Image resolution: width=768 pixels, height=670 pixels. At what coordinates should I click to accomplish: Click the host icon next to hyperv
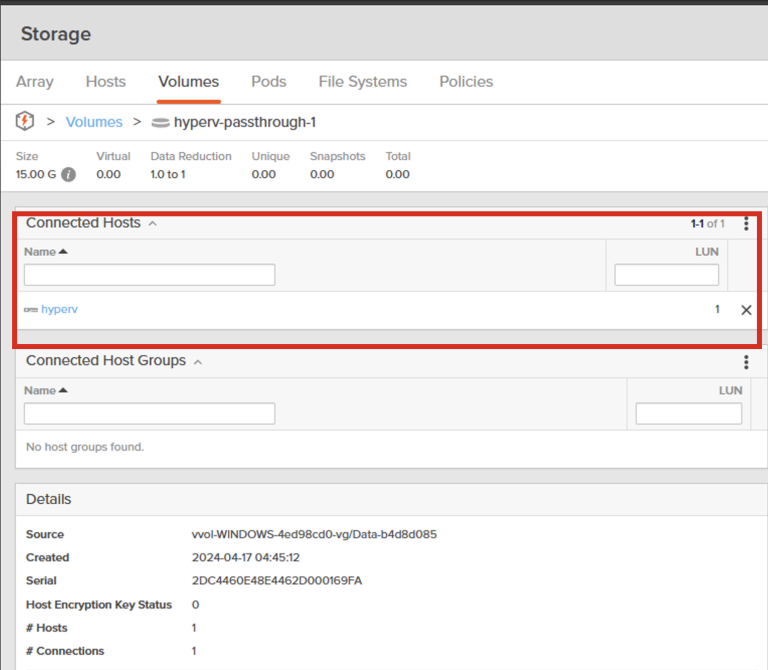(x=31, y=310)
